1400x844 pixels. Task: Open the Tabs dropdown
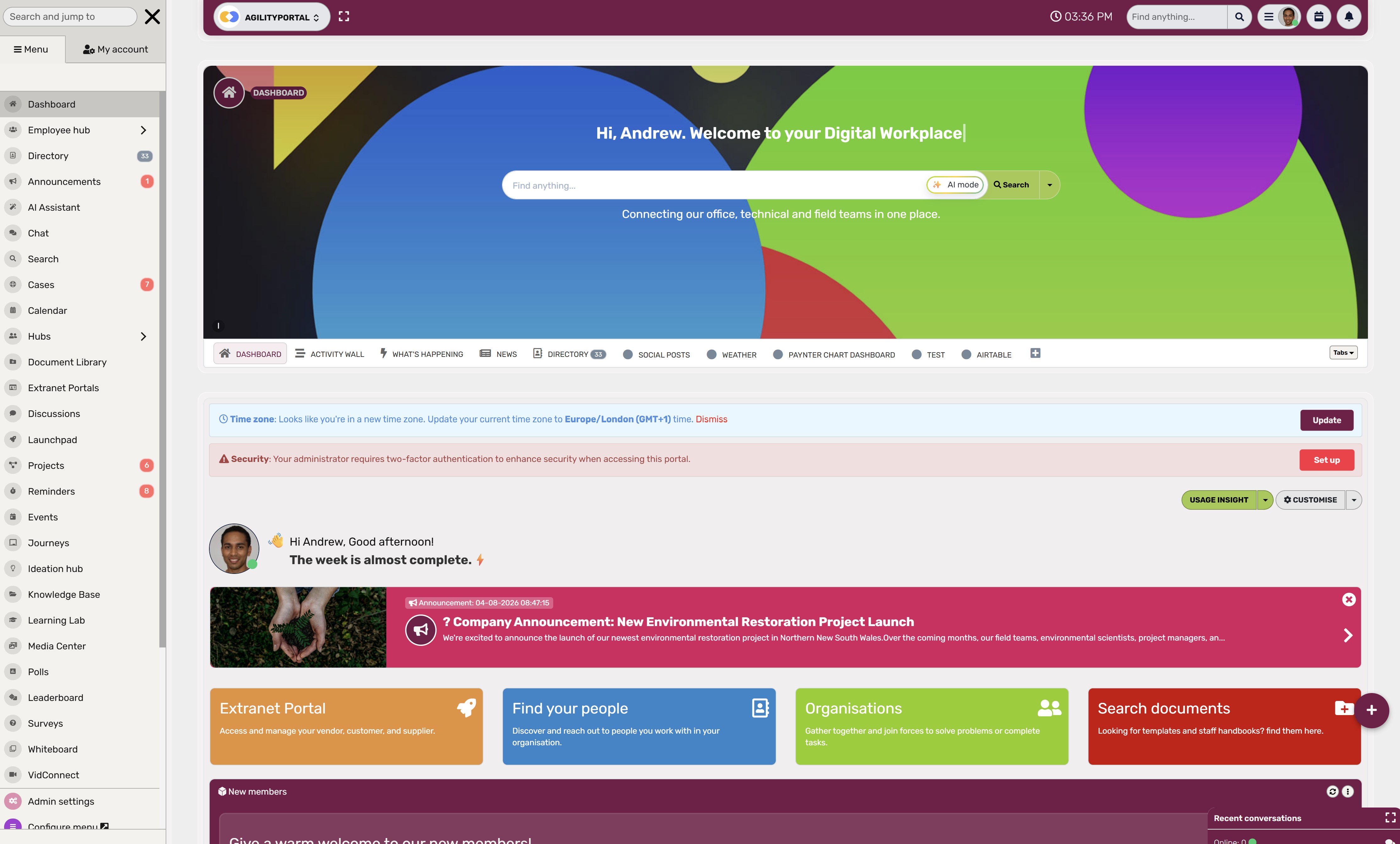click(x=1343, y=353)
